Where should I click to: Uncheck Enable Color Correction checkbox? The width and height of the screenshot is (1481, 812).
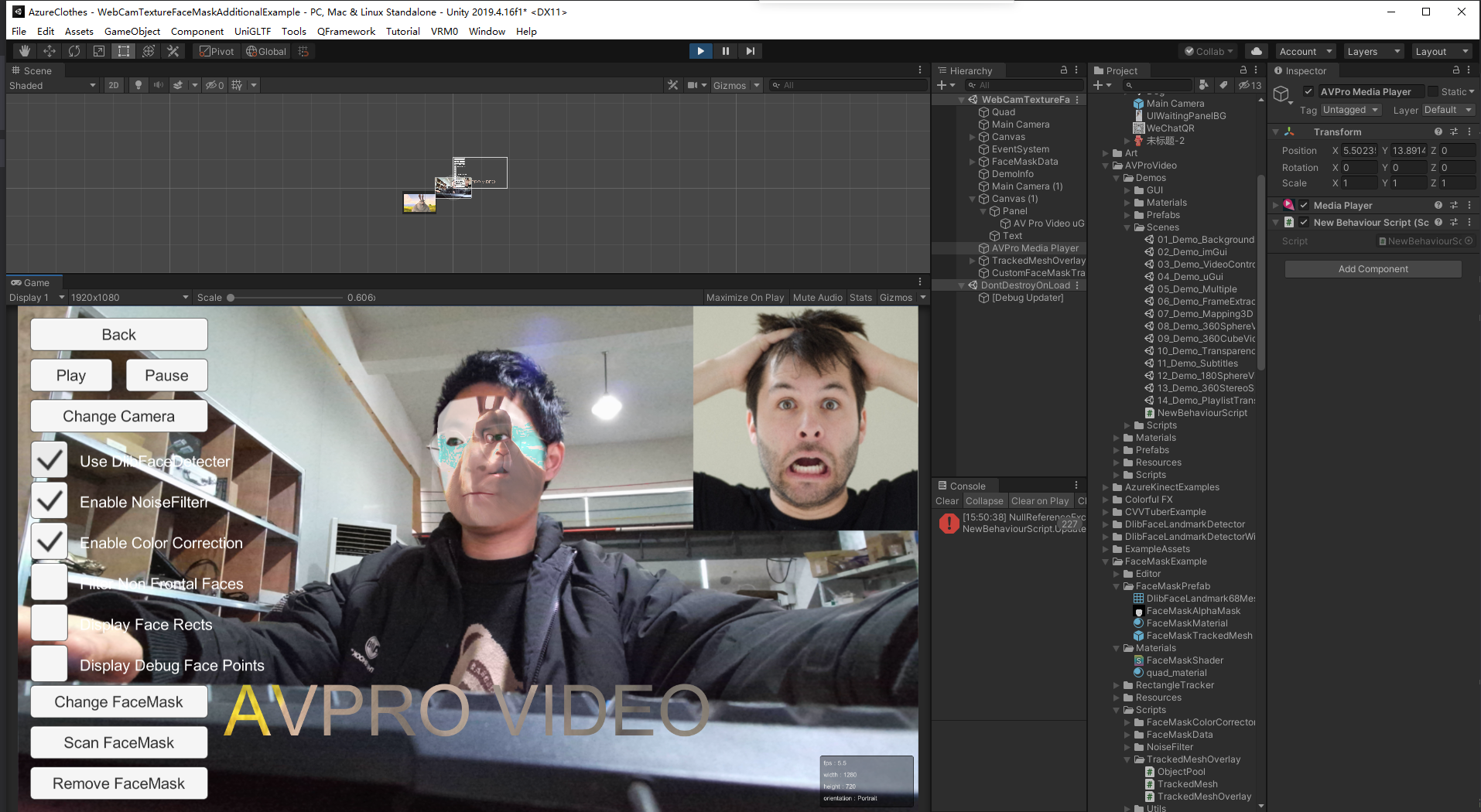[x=50, y=543]
